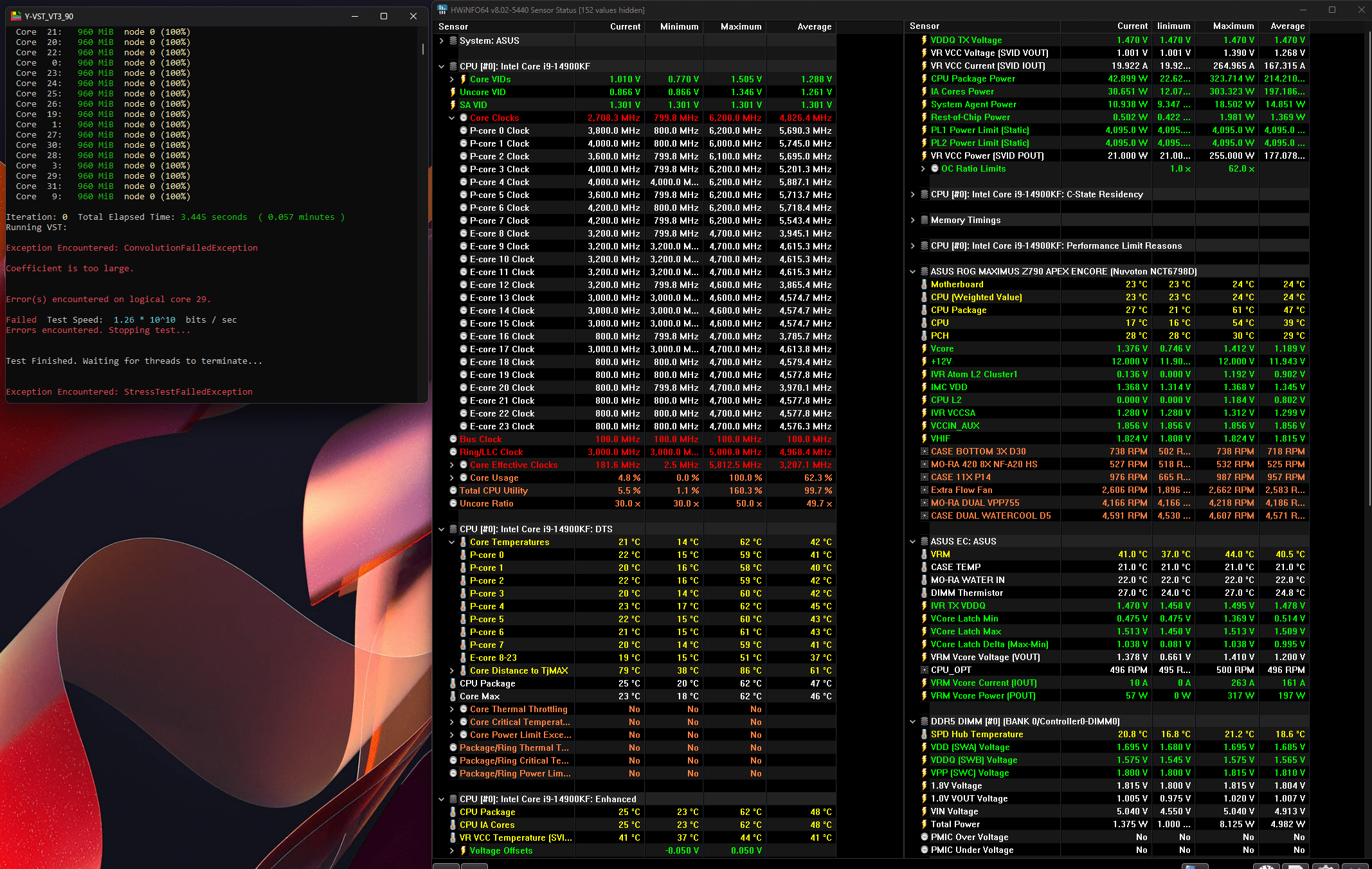Select the VR VCC Temperature row
Viewport: 1372px width, 869px height.
(x=635, y=838)
